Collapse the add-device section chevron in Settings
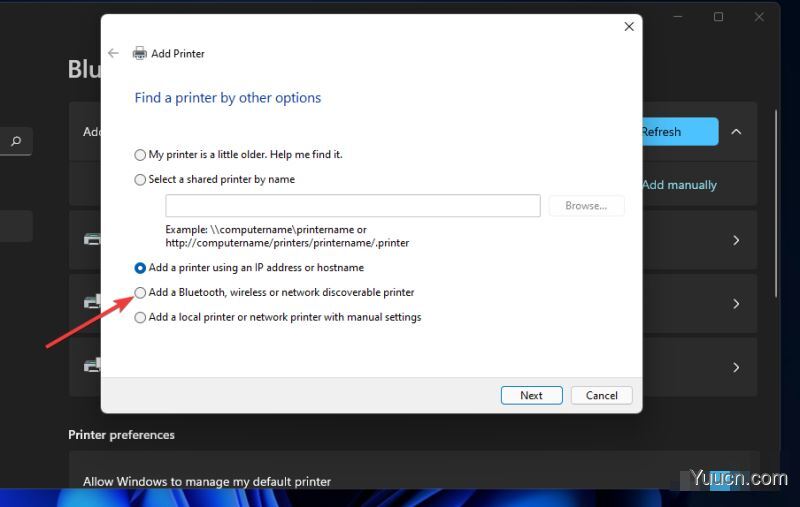Screen dimensions: 800x507 tap(736, 132)
